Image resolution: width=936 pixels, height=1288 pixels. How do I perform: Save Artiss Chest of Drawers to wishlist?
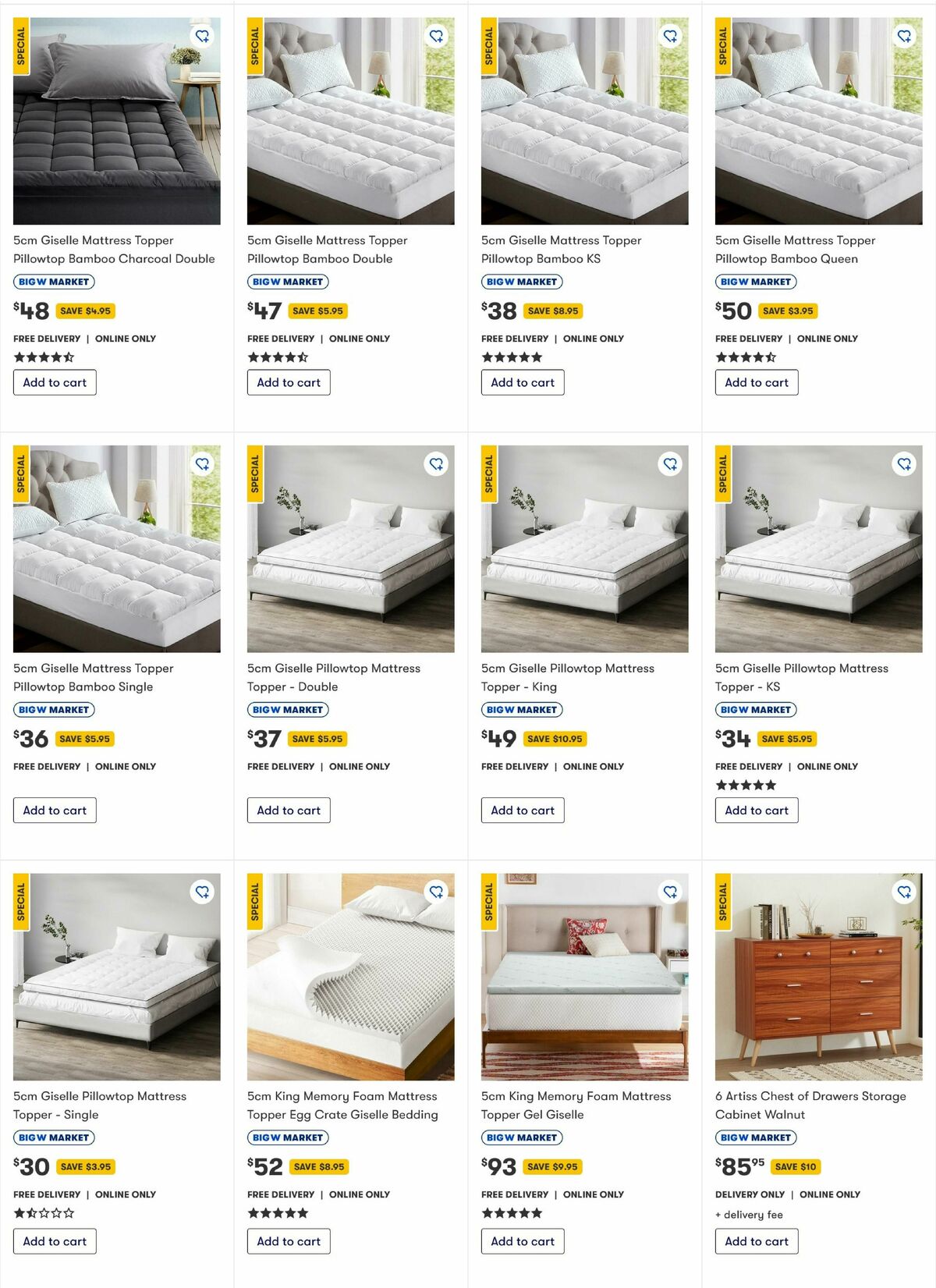904,892
